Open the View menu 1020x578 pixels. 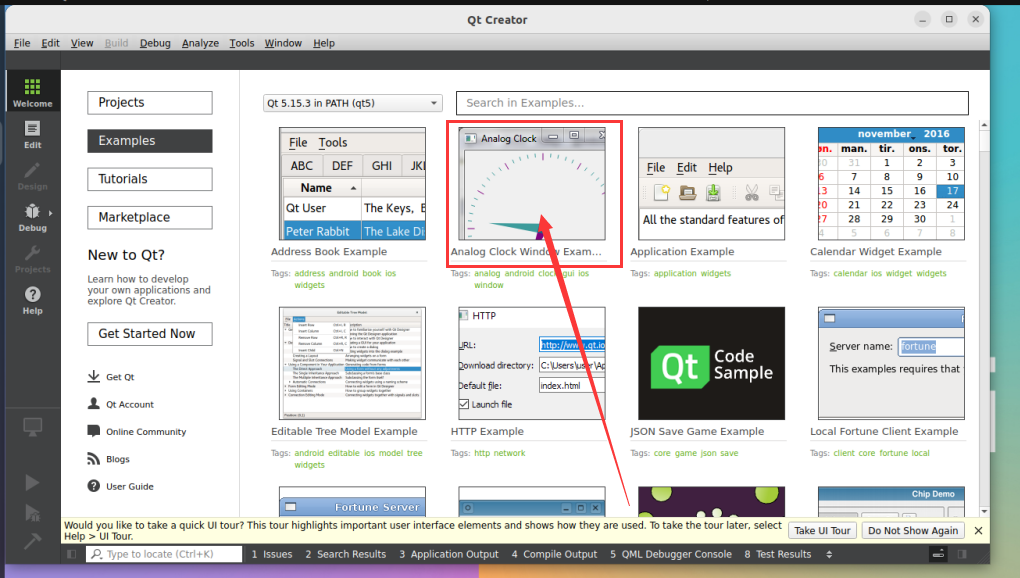[x=82, y=43]
